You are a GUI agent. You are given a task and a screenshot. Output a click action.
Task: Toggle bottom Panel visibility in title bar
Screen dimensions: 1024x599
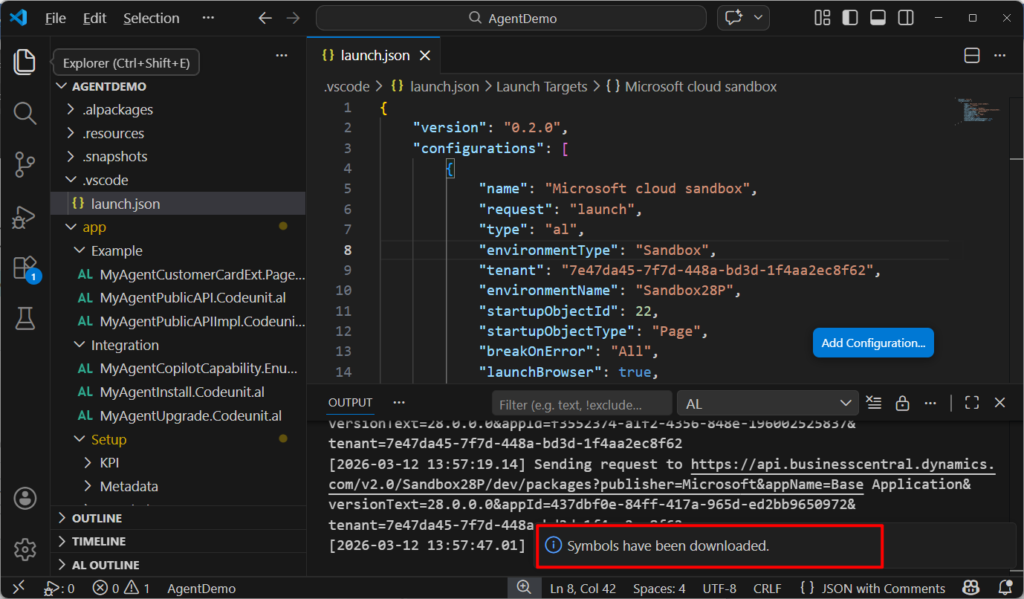877,18
